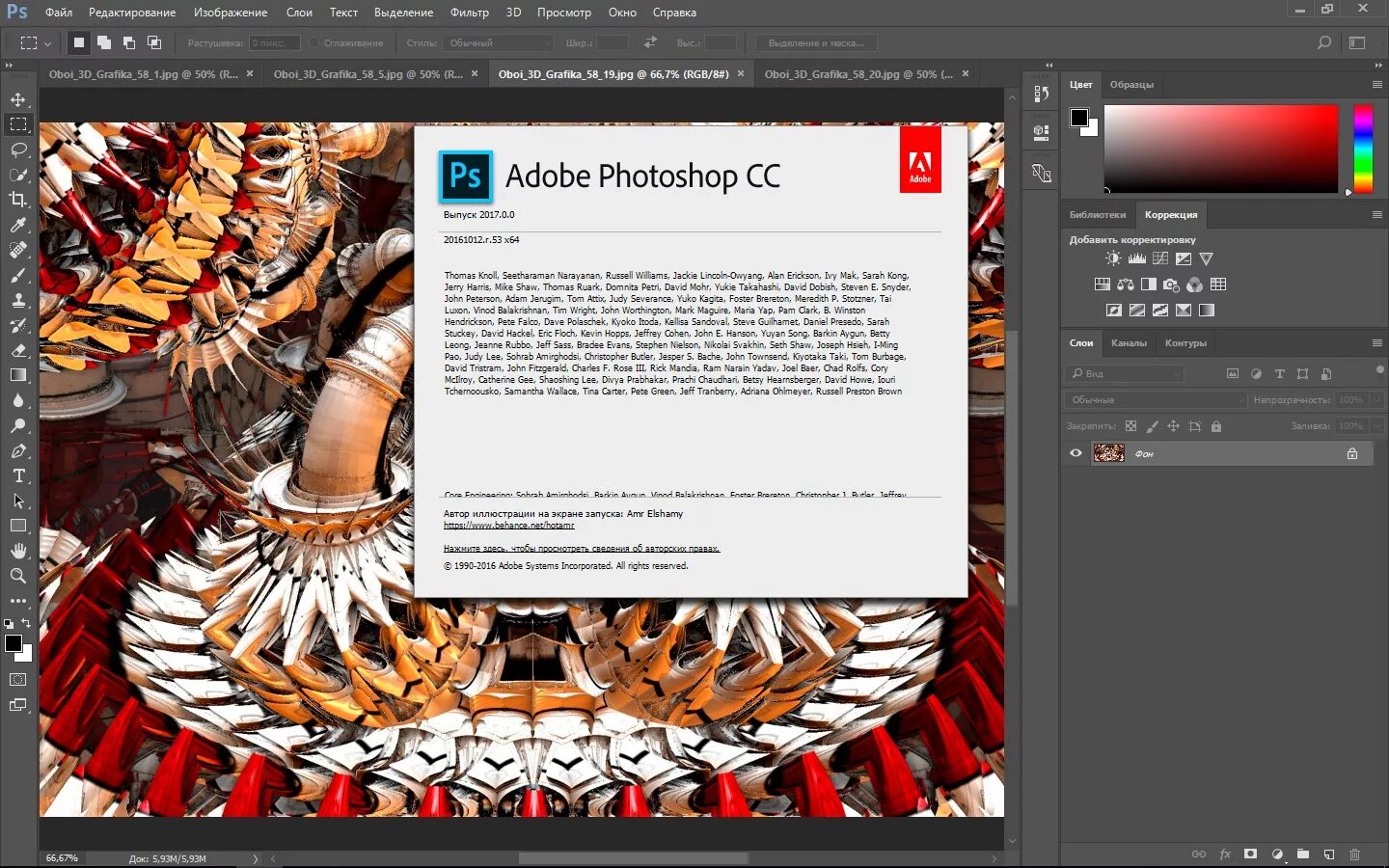Select the Hand tool
This screenshot has width=1389, height=868.
[x=18, y=551]
